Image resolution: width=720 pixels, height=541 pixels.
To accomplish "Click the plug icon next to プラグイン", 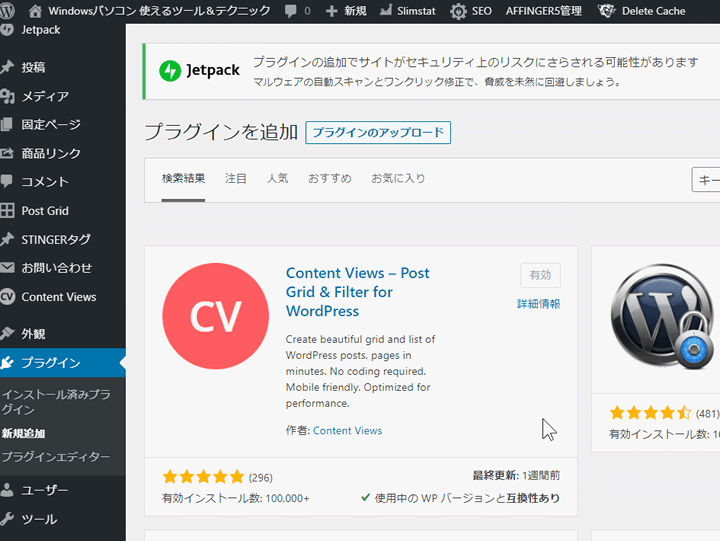I will (x=7, y=362).
